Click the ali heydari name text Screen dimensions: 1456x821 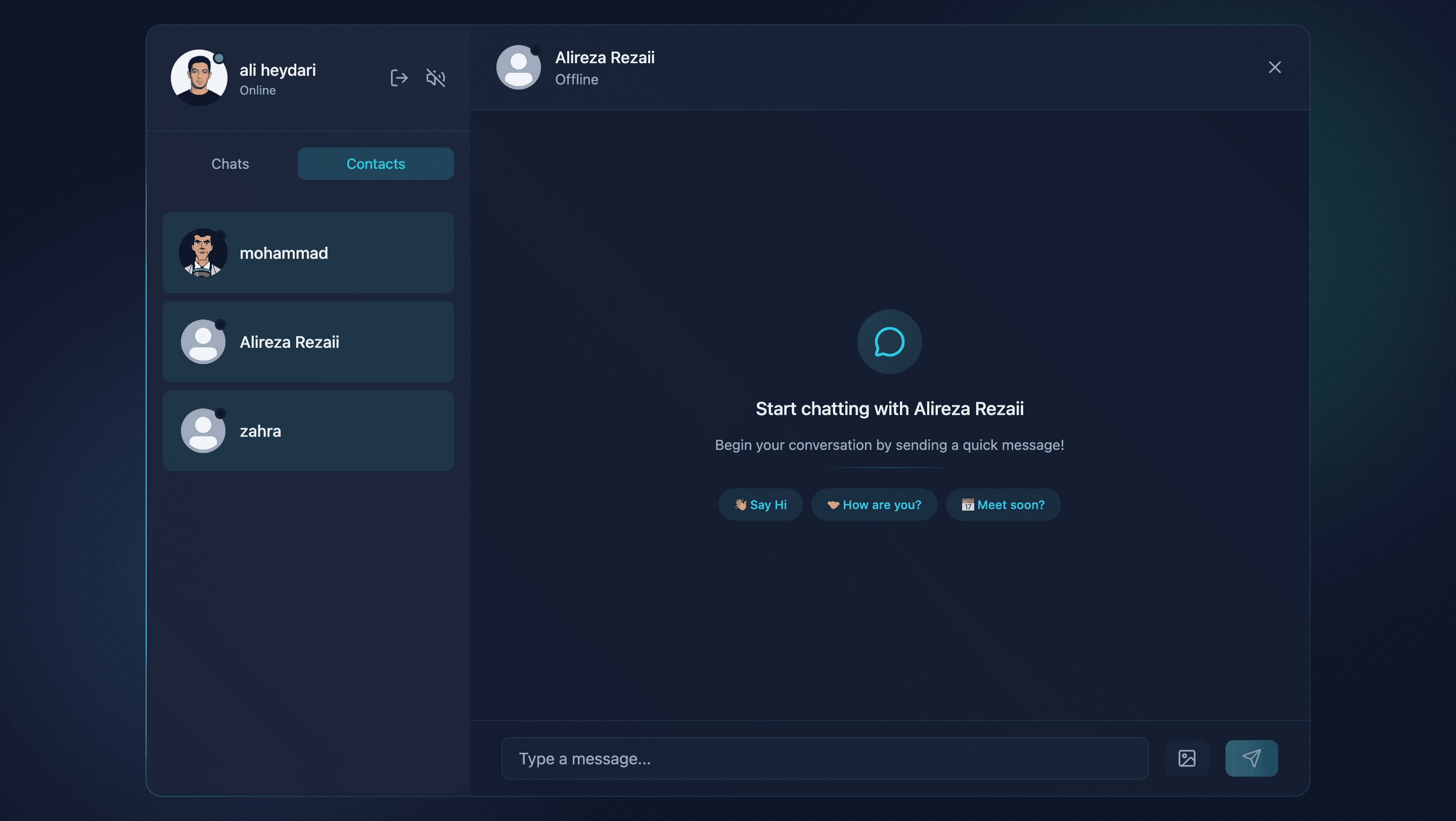[278, 70]
